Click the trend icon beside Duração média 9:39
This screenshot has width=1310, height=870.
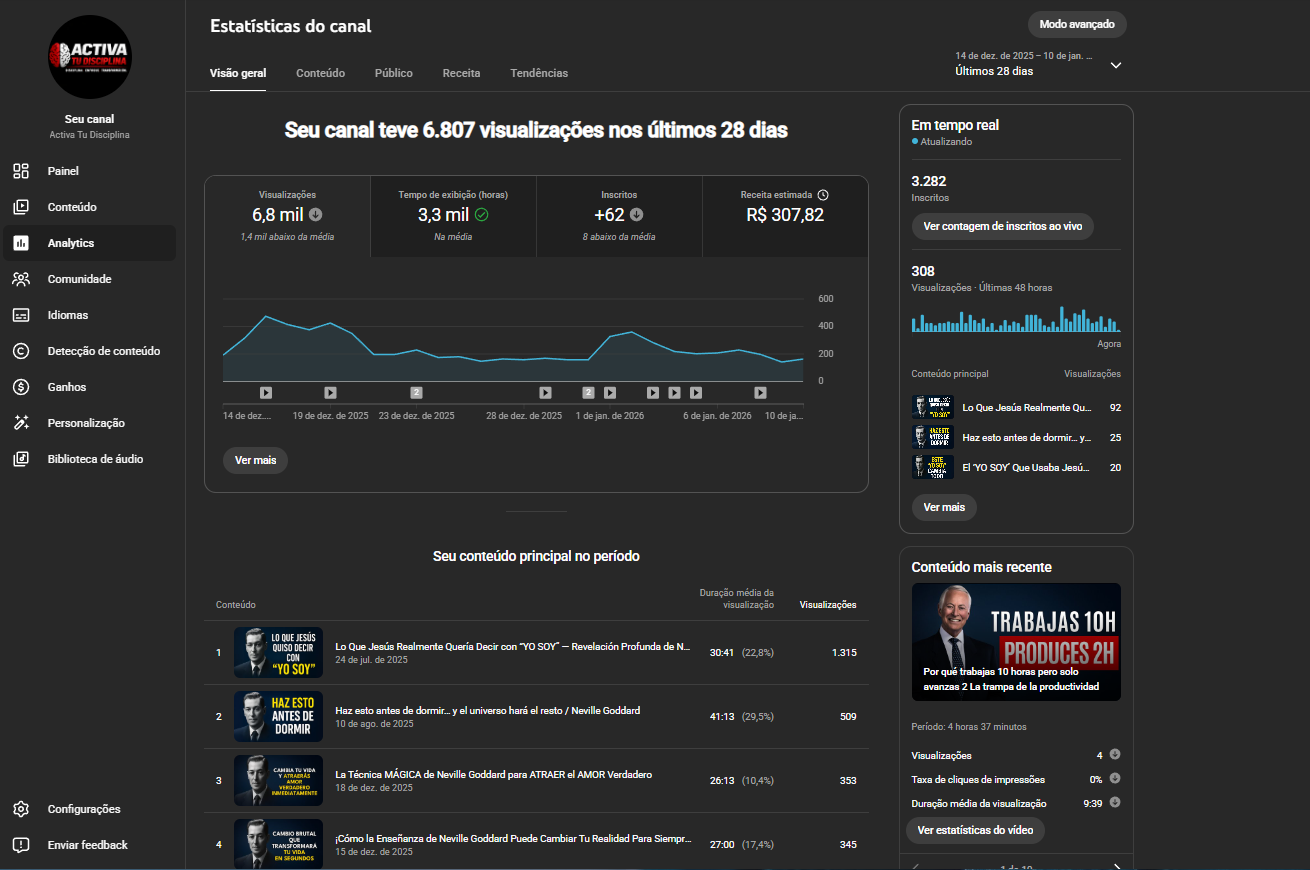click(1115, 803)
